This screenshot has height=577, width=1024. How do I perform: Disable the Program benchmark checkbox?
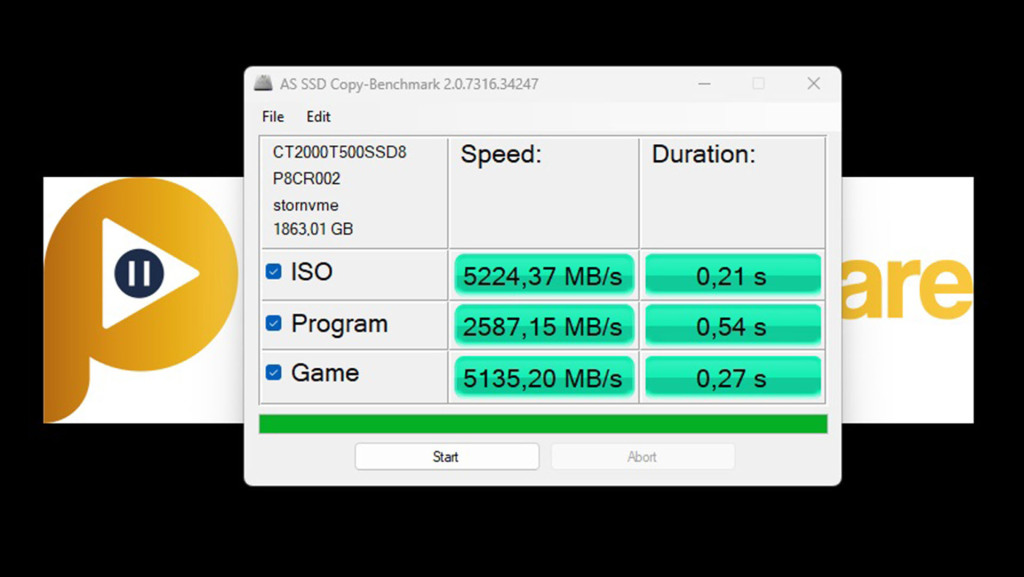pos(273,324)
